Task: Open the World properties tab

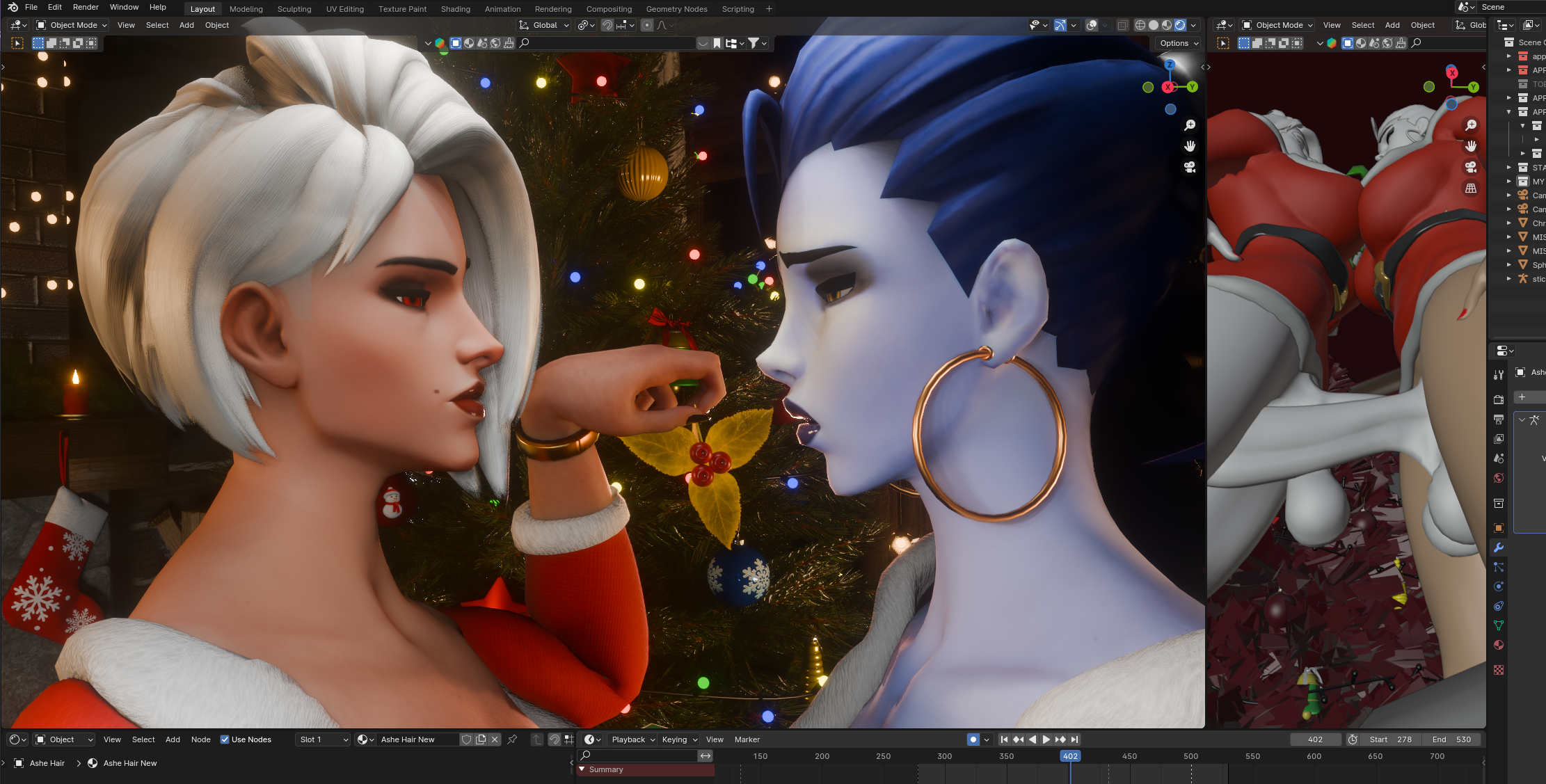Action: pyautogui.click(x=1499, y=478)
